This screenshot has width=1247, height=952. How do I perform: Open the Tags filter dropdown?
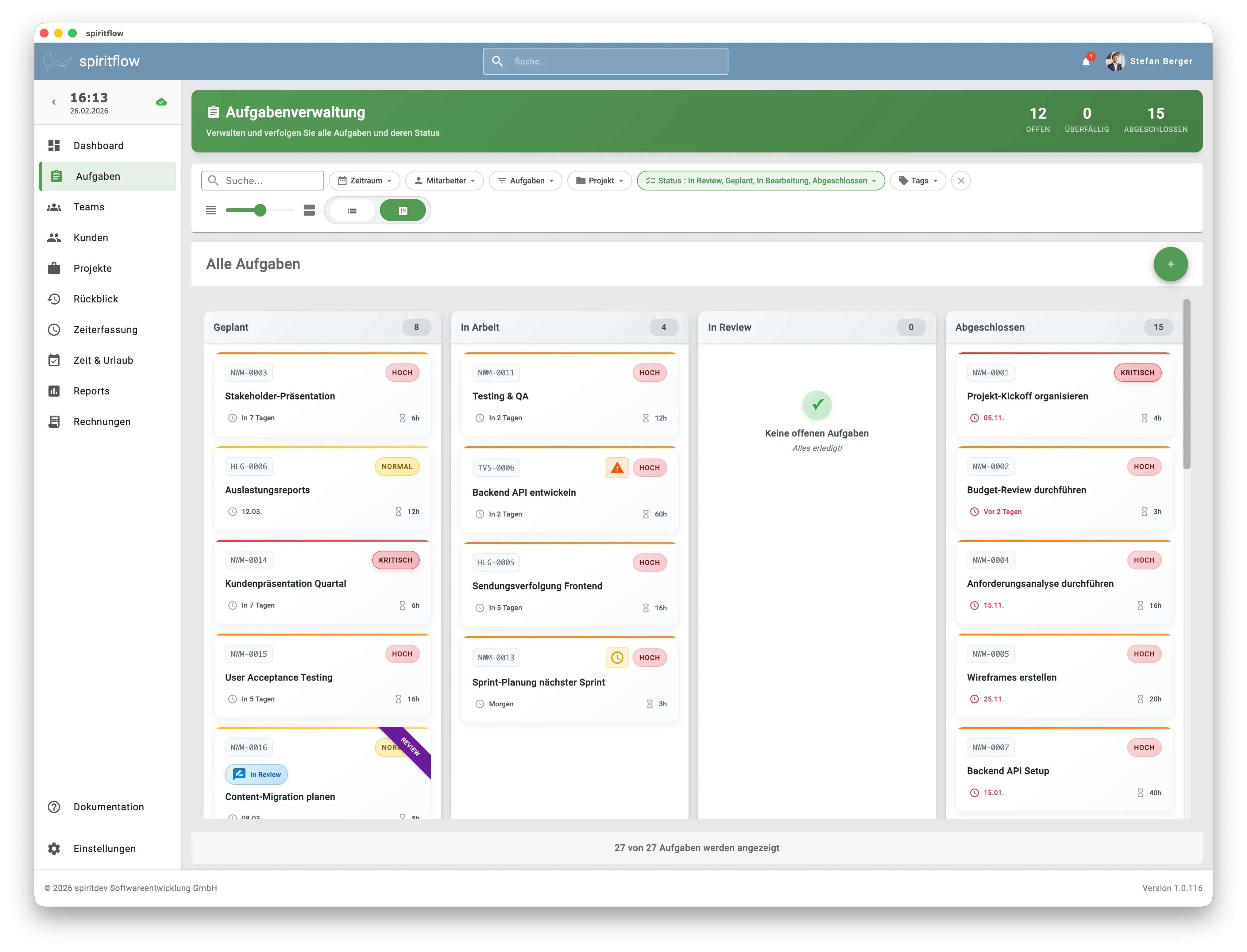(x=918, y=181)
